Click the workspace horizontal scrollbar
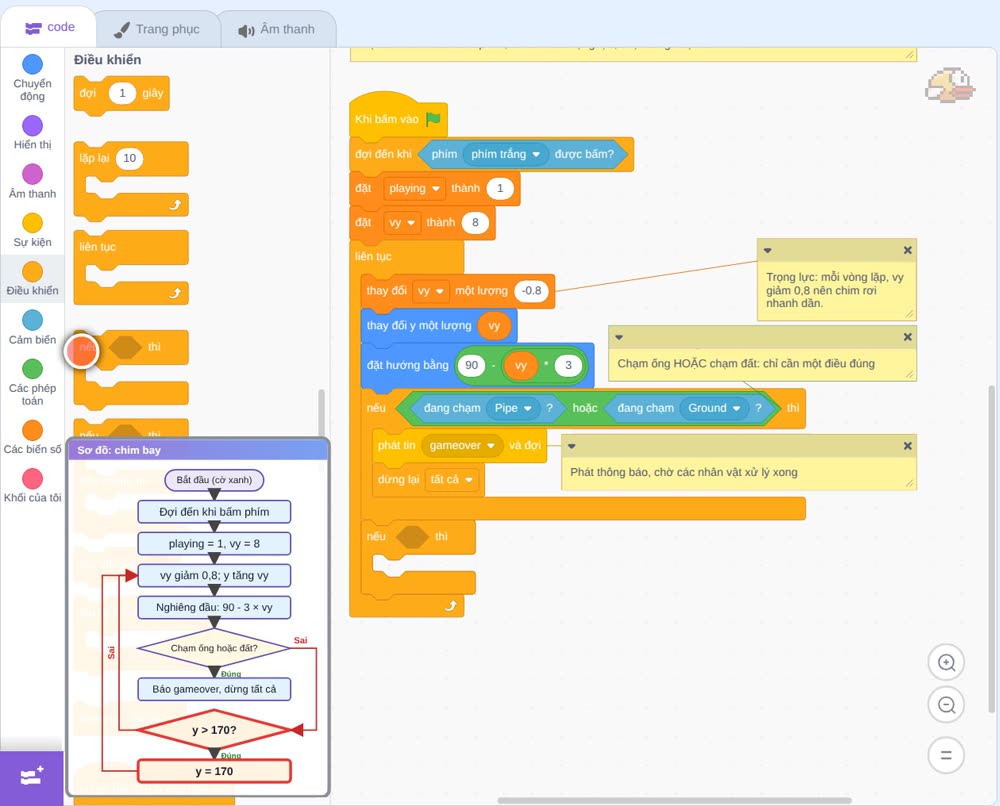The width and height of the screenshot is (1000, 806). coord(675,800)
